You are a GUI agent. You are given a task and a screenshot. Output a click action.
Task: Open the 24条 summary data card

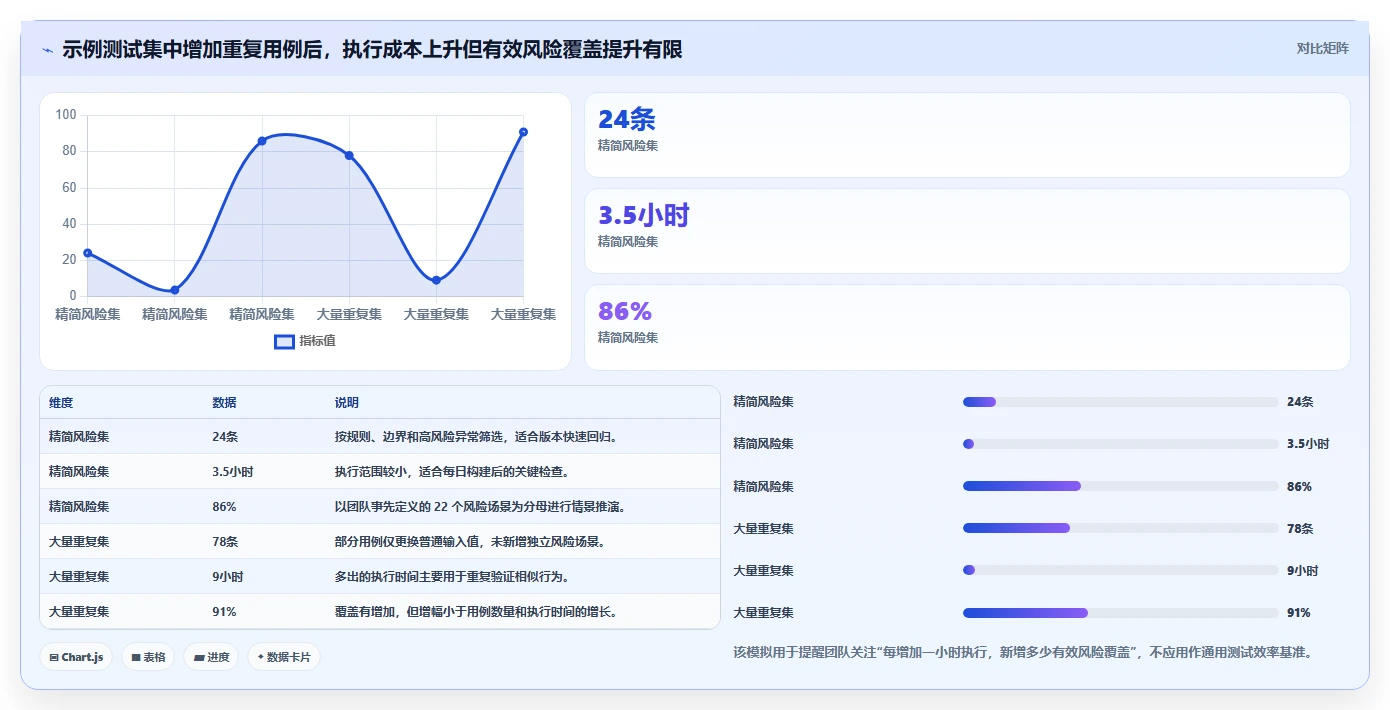click(x=967, y=135)
